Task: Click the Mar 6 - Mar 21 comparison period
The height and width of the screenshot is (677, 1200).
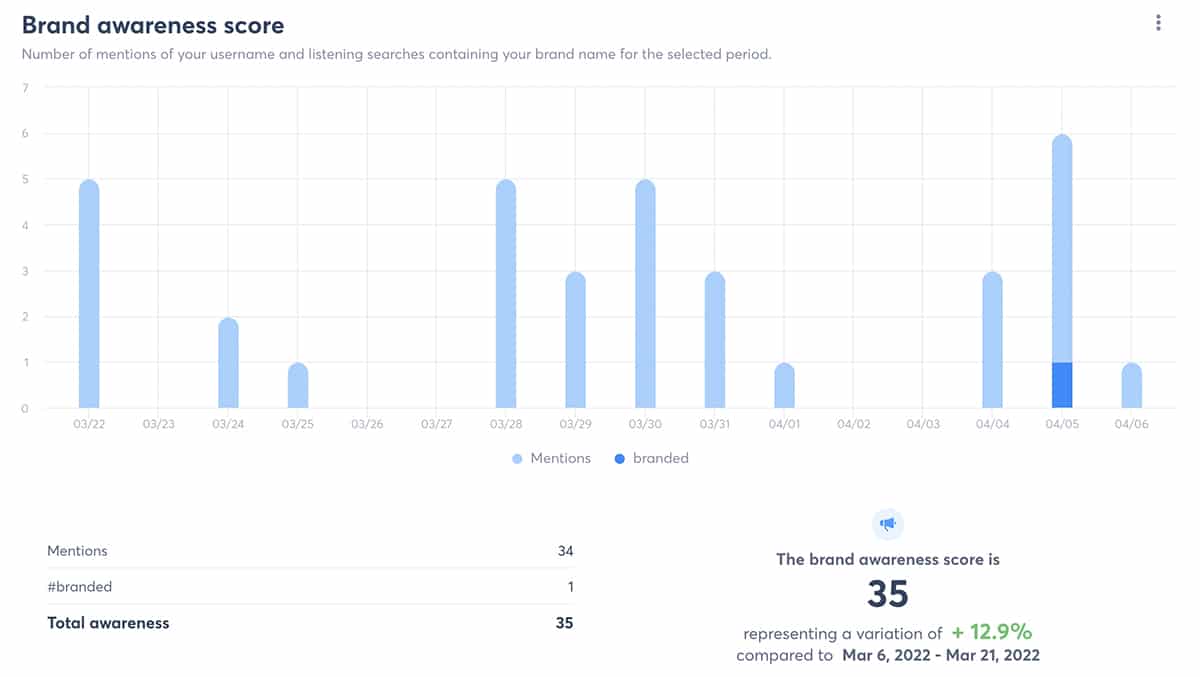Action: click(x=940, y=656)
